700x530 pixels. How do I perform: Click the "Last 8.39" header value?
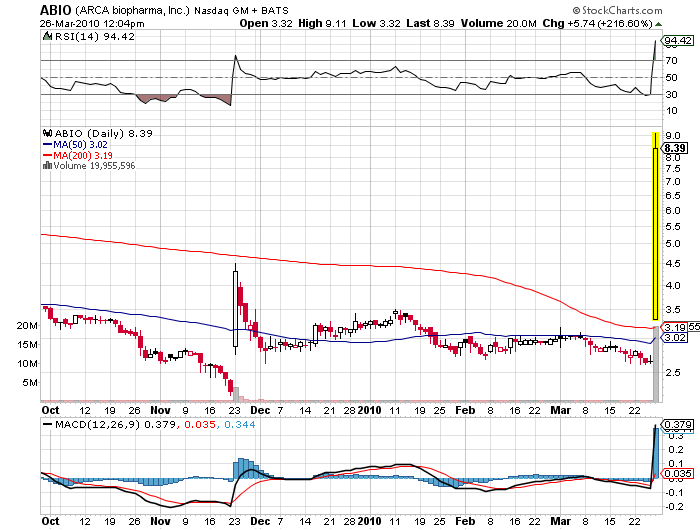(430, 23)
